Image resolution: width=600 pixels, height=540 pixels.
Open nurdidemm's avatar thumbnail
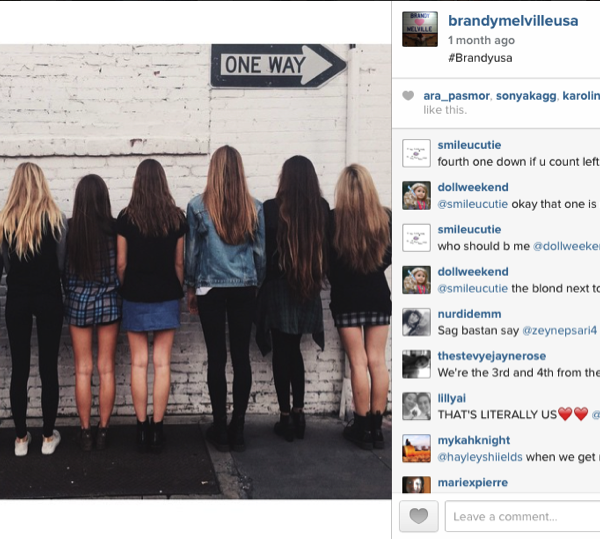coord(416,322)
